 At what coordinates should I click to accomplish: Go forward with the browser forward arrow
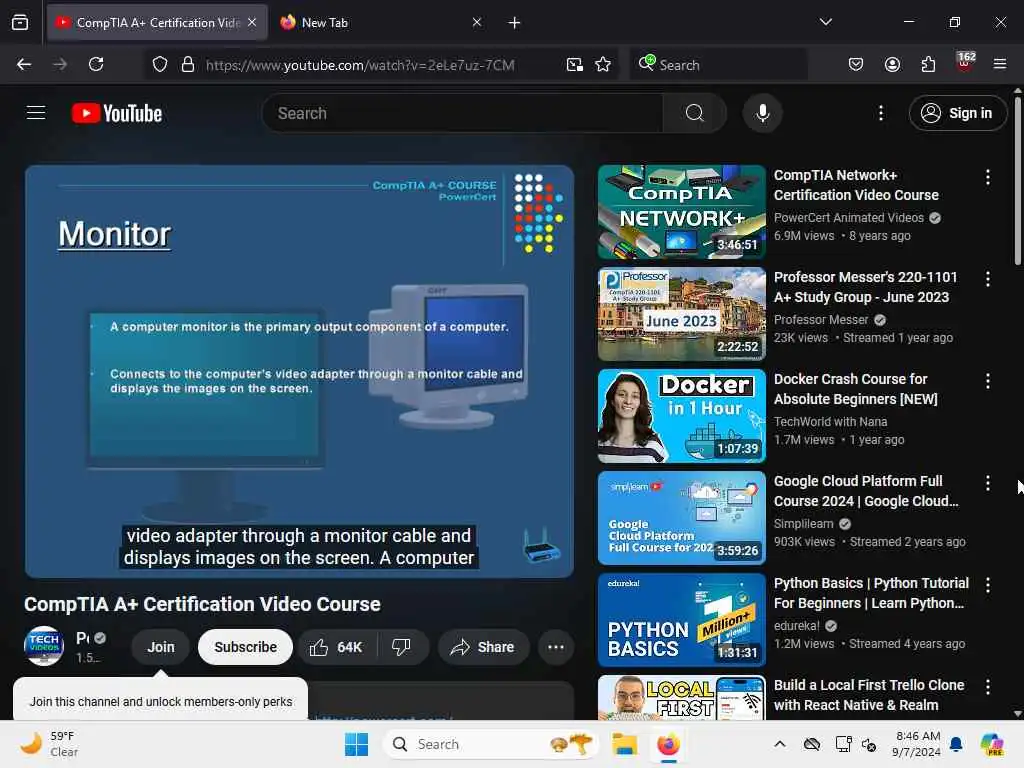click(60, 64)
